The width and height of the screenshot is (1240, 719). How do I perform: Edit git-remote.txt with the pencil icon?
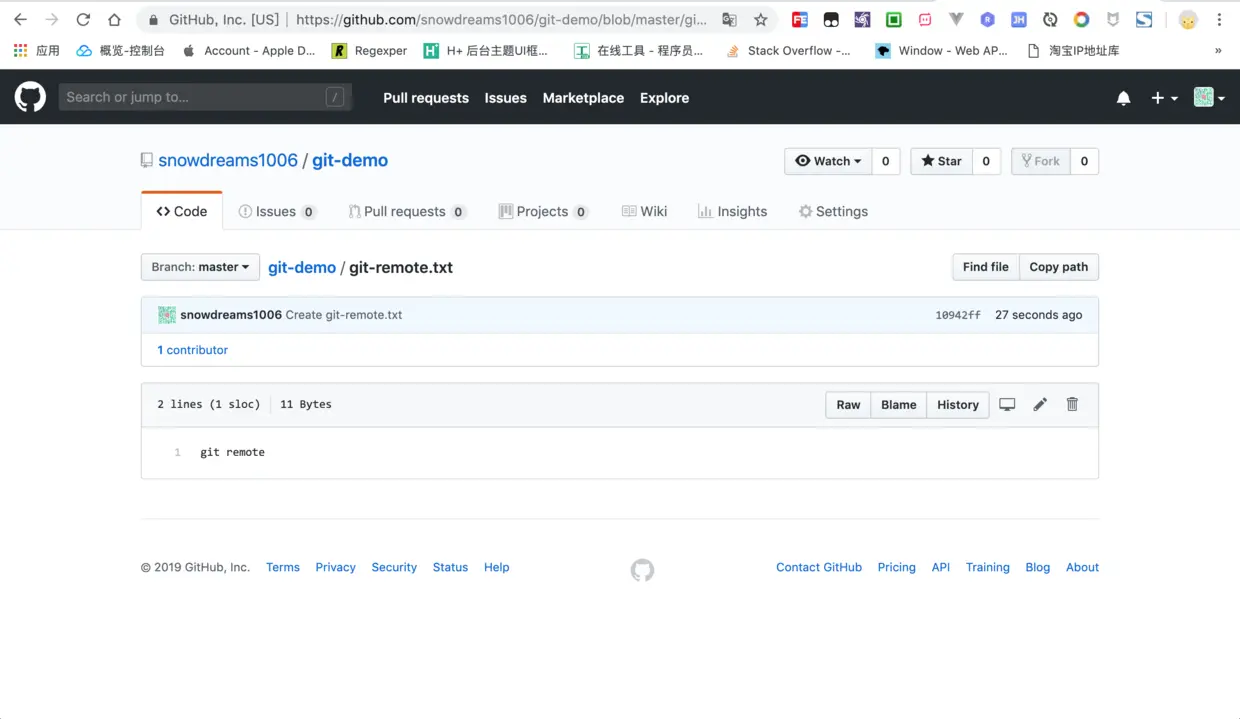(1040, 404)
